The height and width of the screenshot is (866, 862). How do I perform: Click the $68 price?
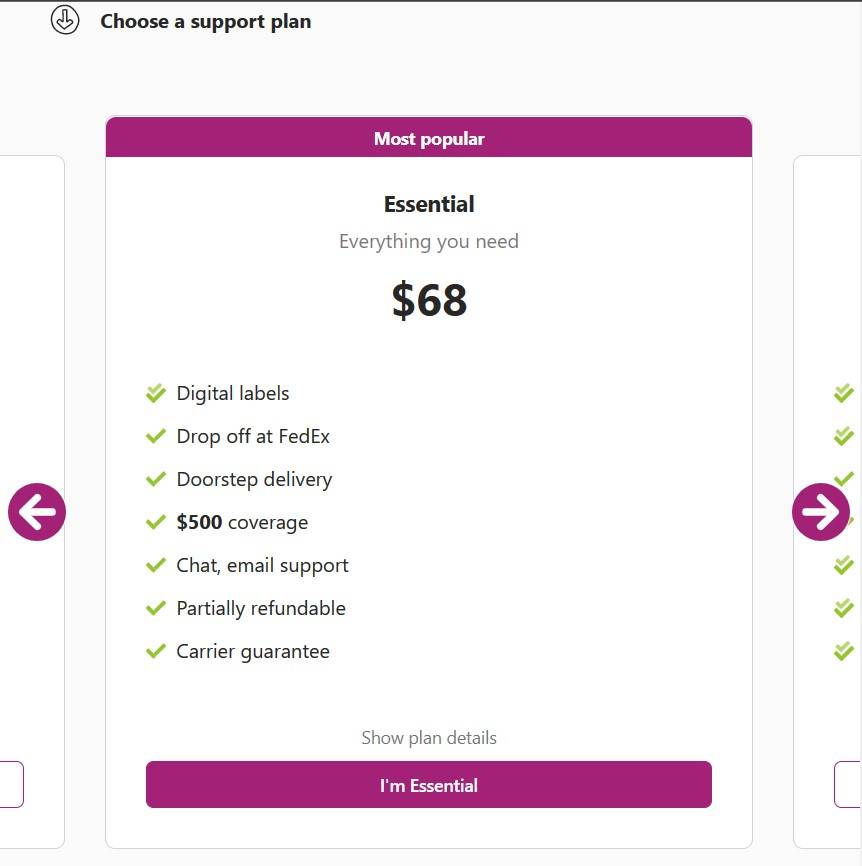point(429,300)
